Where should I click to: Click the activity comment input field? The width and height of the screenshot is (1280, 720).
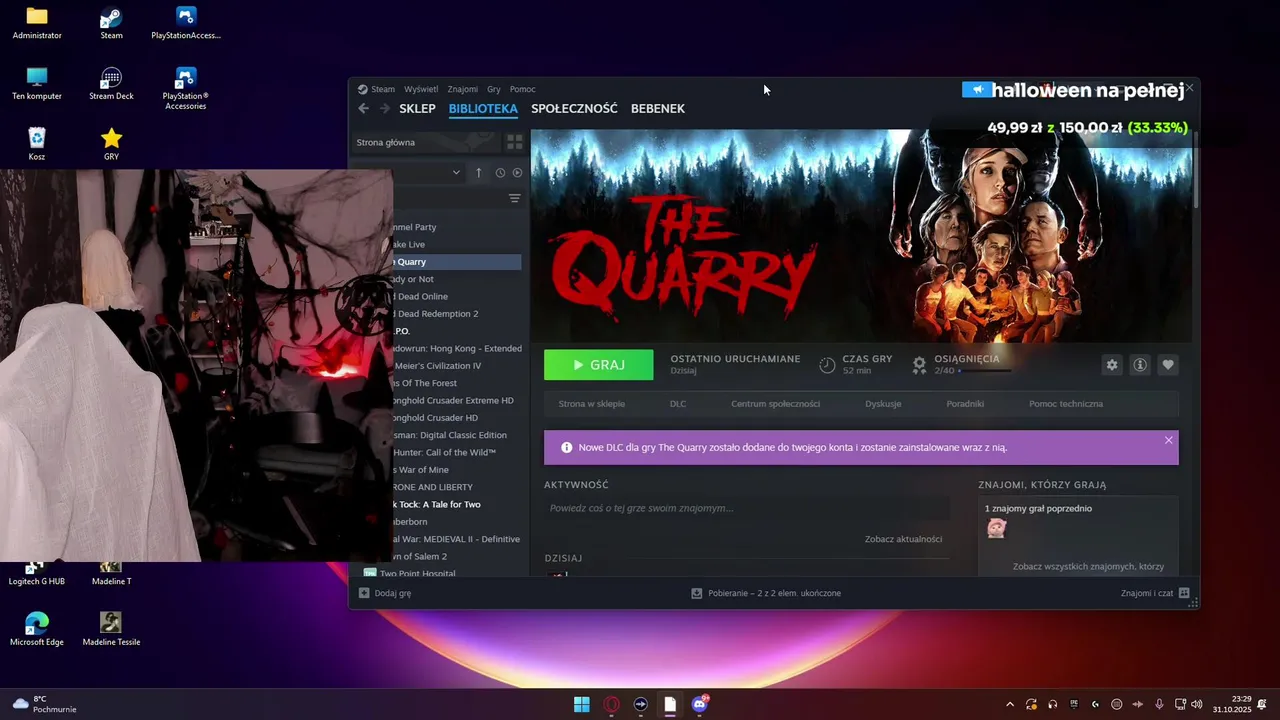[746, 508]
